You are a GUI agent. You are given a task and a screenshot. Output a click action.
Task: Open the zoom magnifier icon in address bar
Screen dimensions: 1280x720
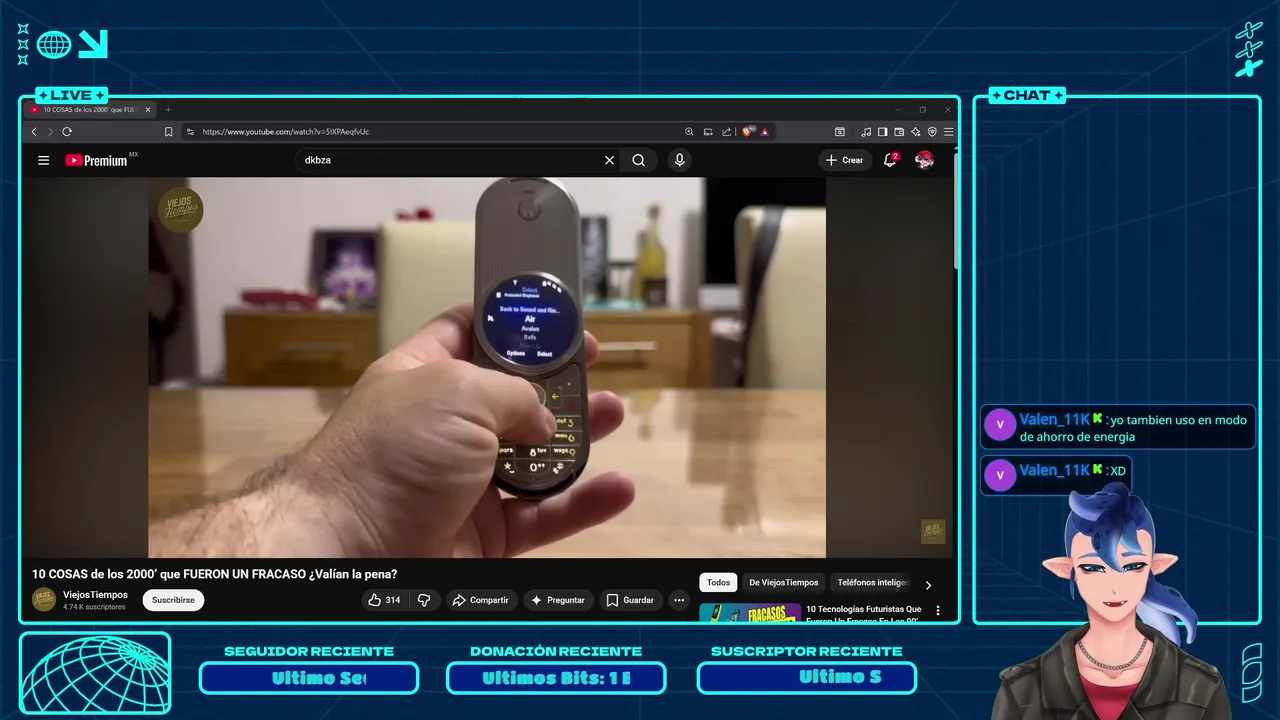pyautogui.click(x=689, y=132)
